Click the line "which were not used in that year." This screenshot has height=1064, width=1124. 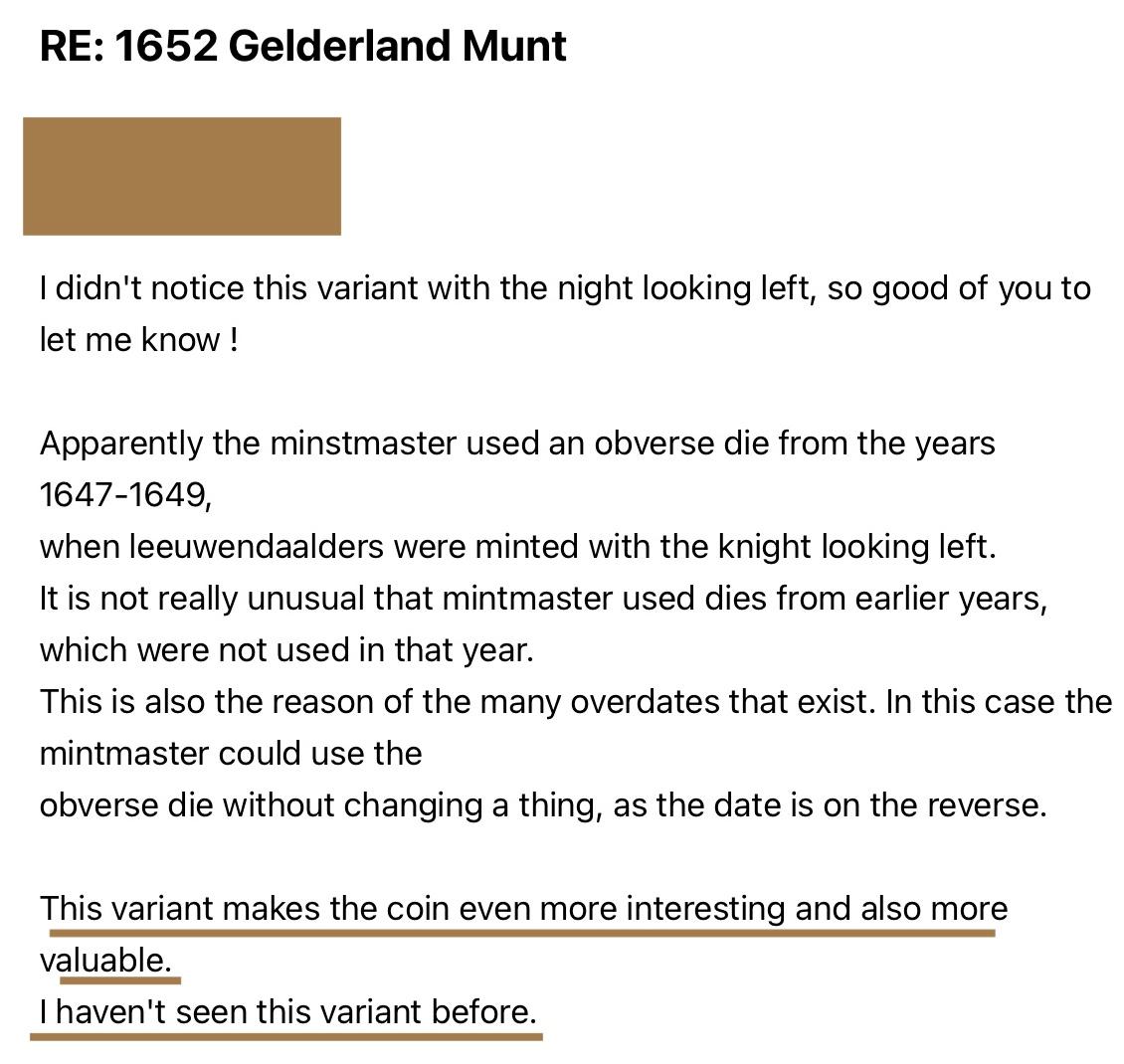(286, 650)
